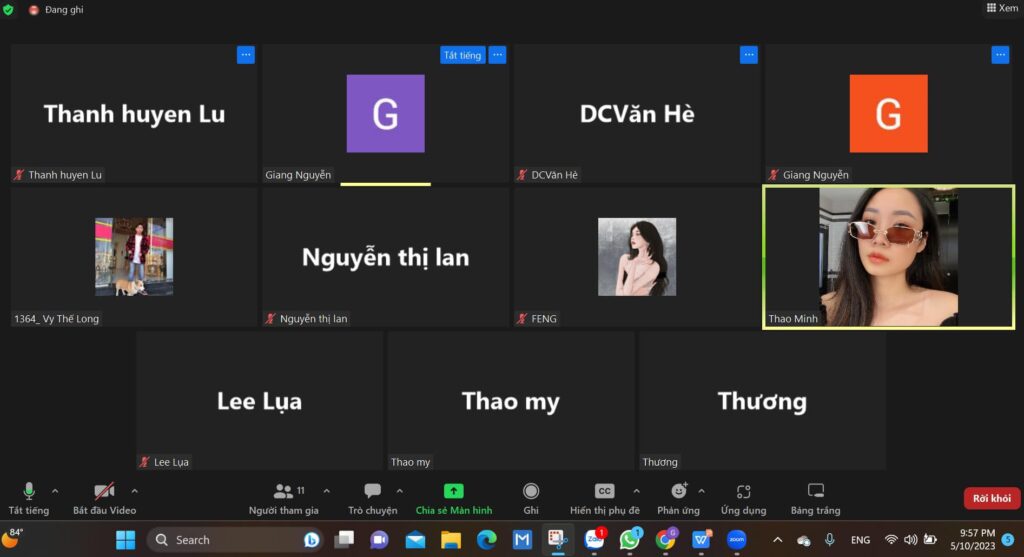Open more options on Thanh huyen Lu tile

246,55
